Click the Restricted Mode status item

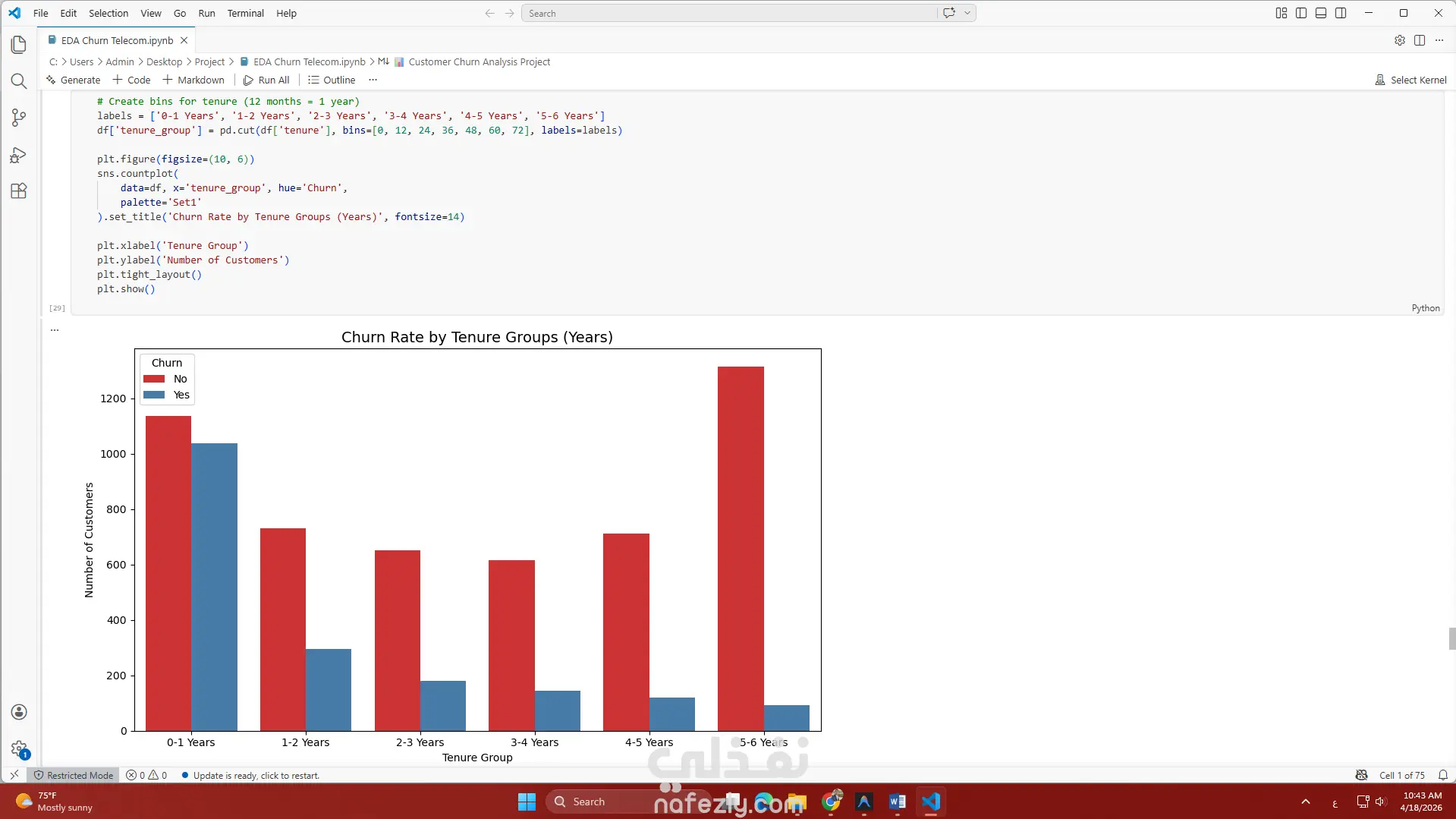[73, 775]
